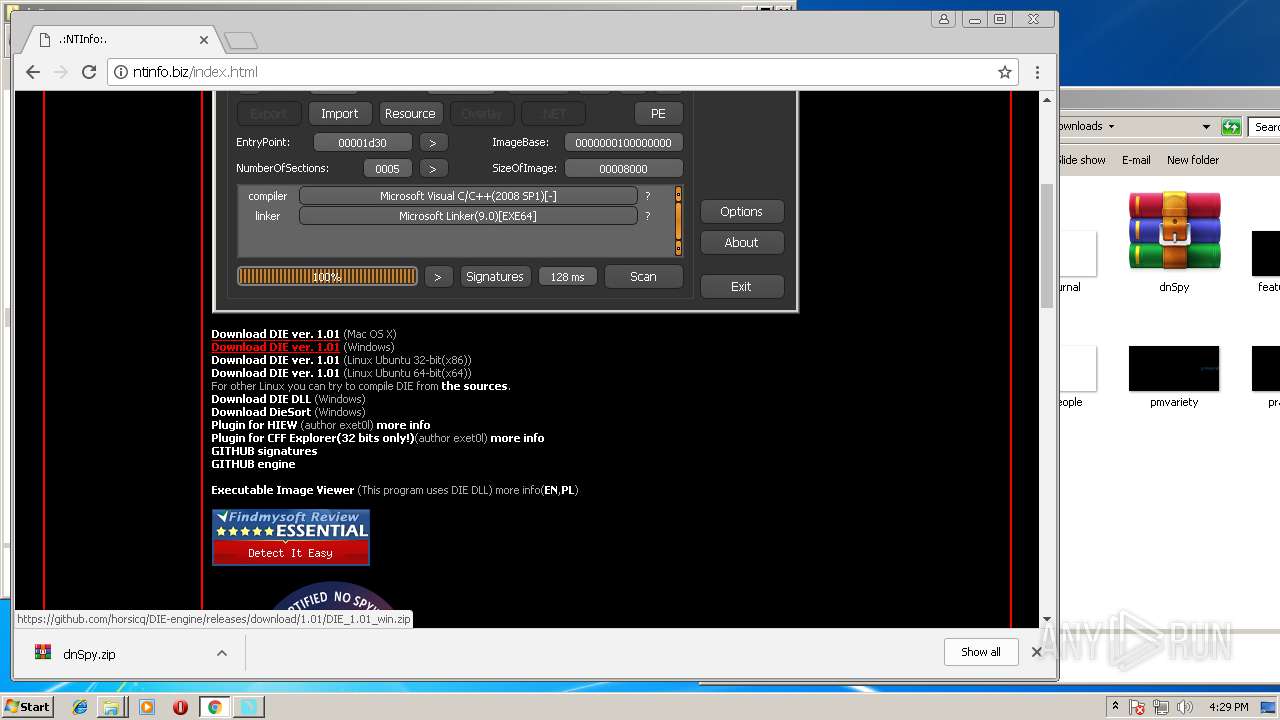Click Exit button in DIE image

click(x=741, y=287)
